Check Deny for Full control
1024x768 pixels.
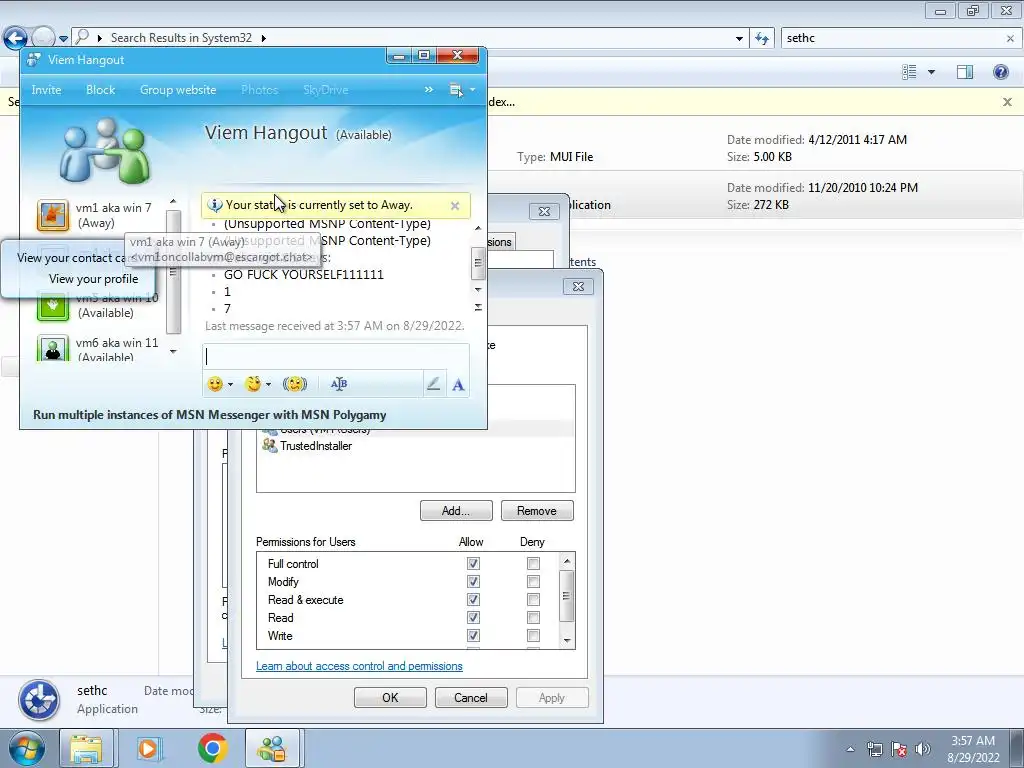pos(534,564)
